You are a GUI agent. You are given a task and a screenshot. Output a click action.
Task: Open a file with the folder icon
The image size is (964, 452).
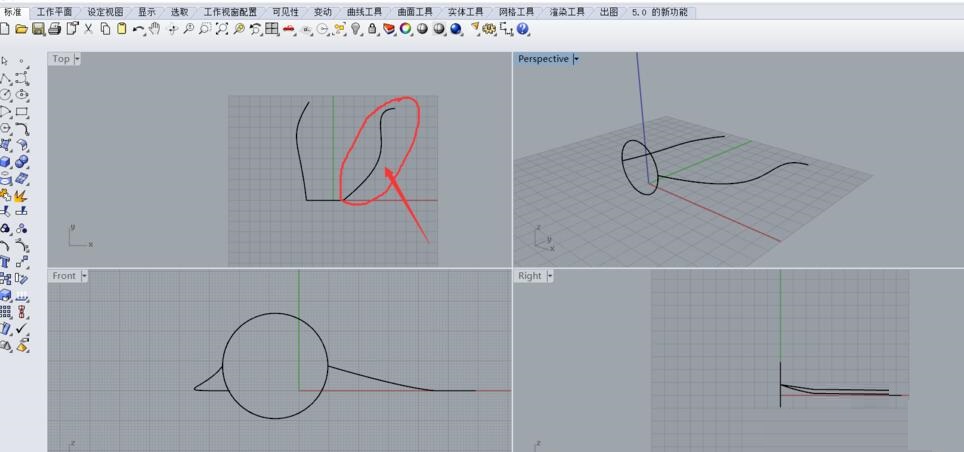21,29
